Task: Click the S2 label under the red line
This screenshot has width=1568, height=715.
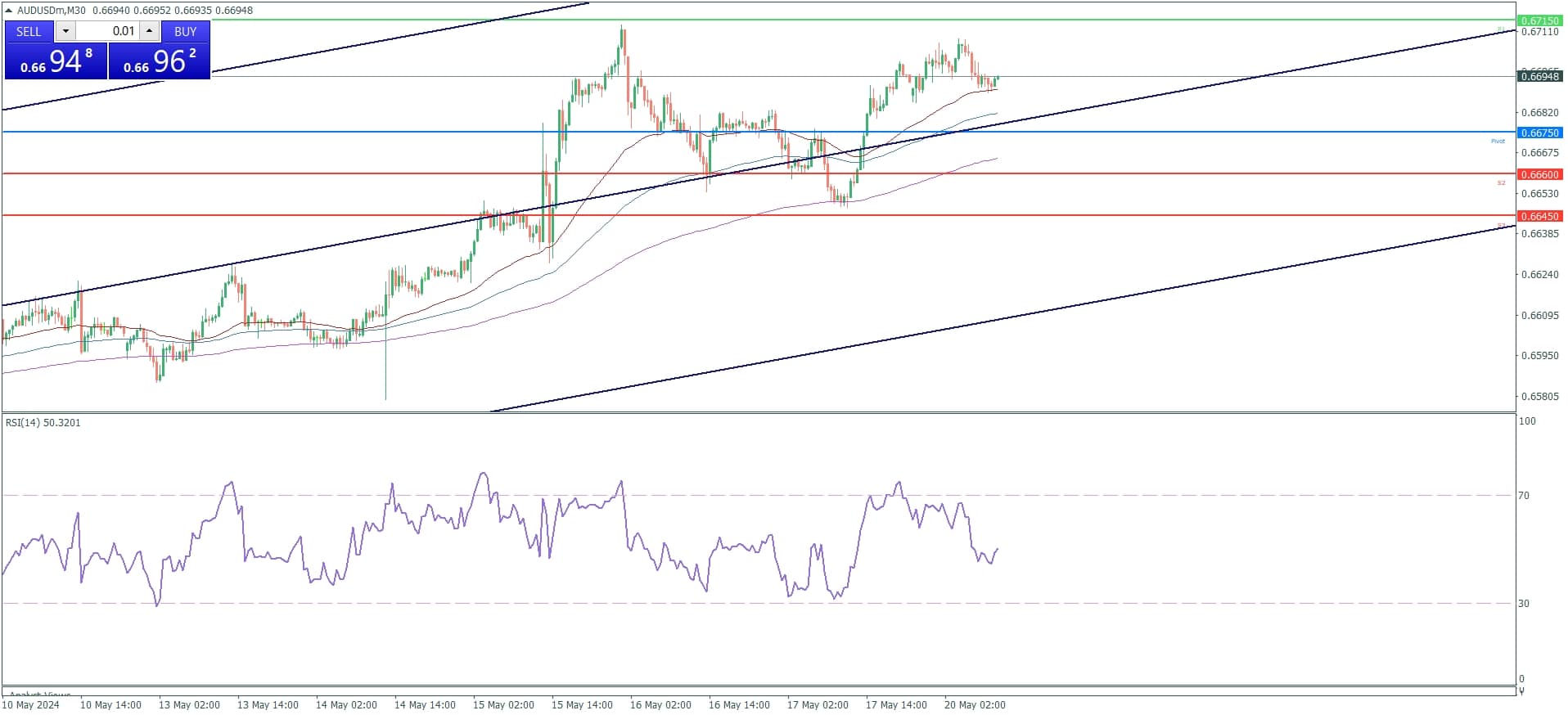Action: click(x=1501, y=183)
